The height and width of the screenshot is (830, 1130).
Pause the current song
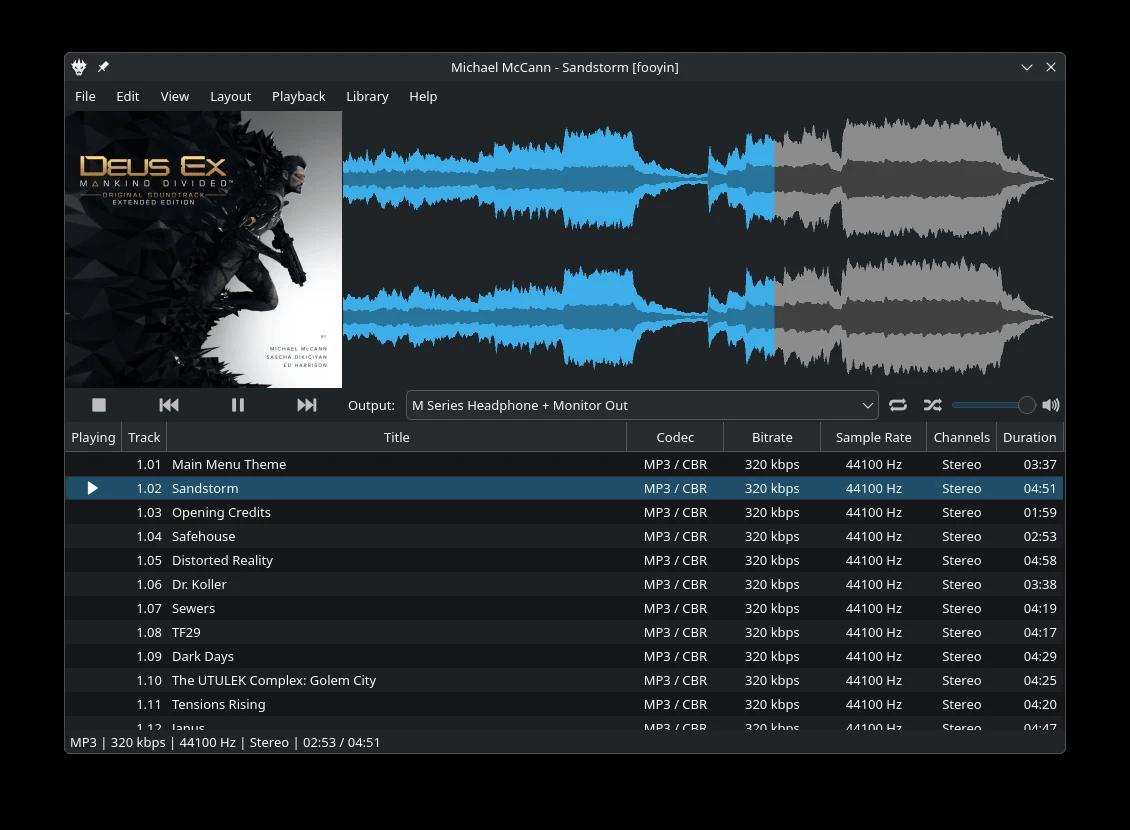click(x=238, y=405)
